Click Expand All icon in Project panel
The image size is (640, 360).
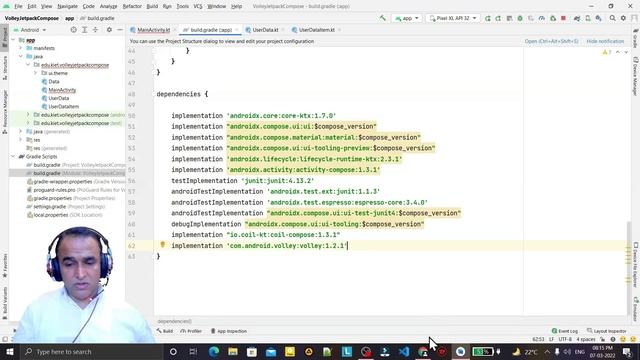click(x=84, y=30)
